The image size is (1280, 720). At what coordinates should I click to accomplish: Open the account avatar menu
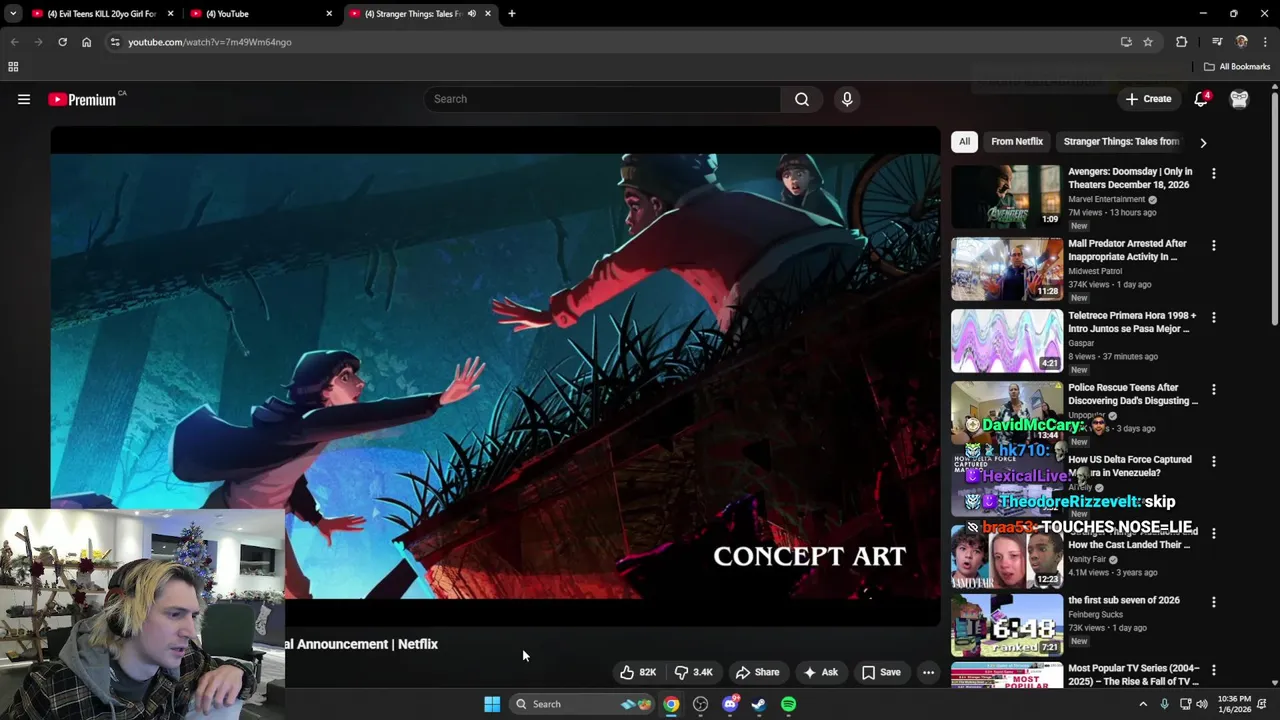pyautogui.click(x=1239, y=99)
